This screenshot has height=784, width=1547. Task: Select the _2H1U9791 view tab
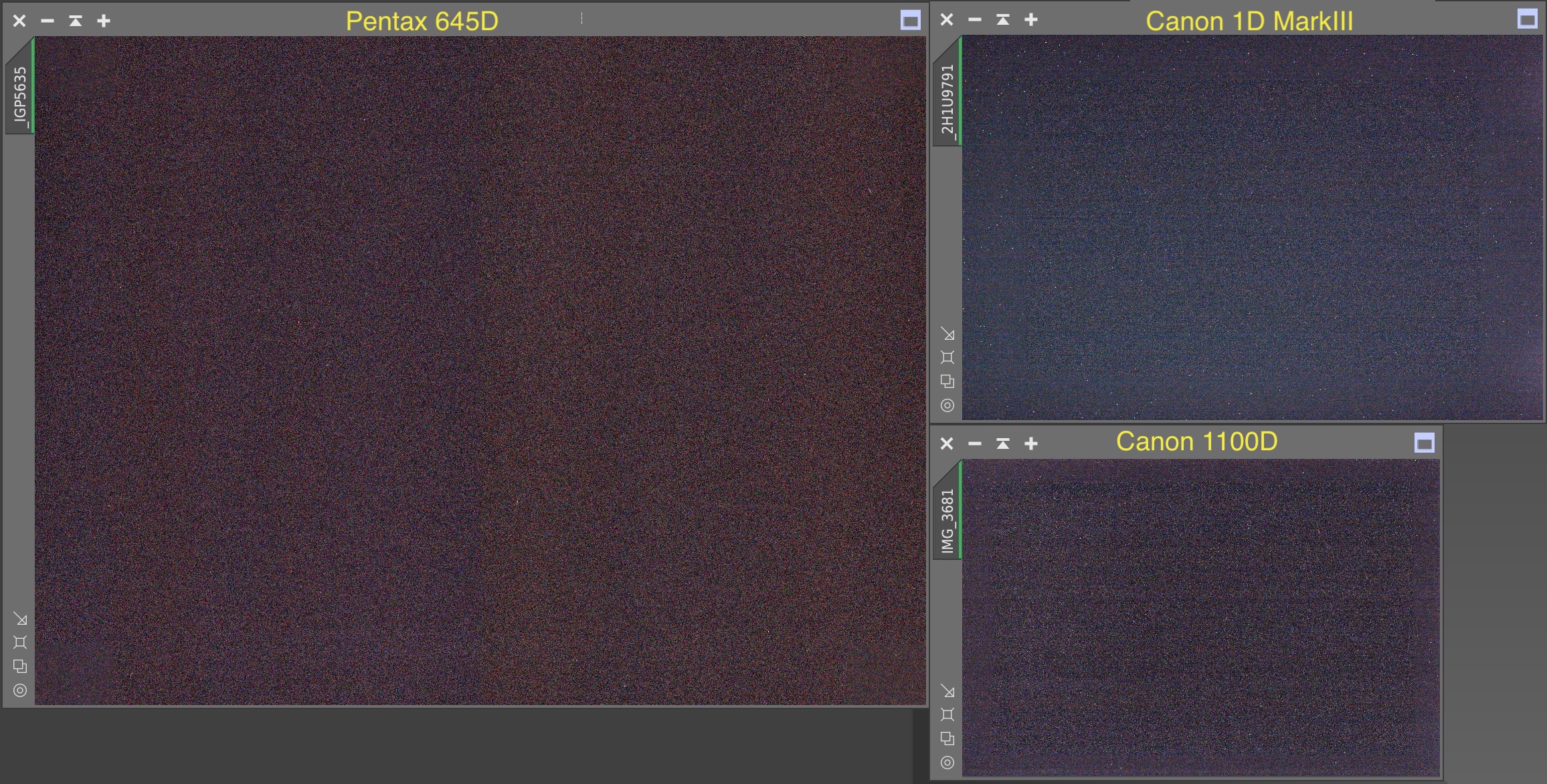947,92
